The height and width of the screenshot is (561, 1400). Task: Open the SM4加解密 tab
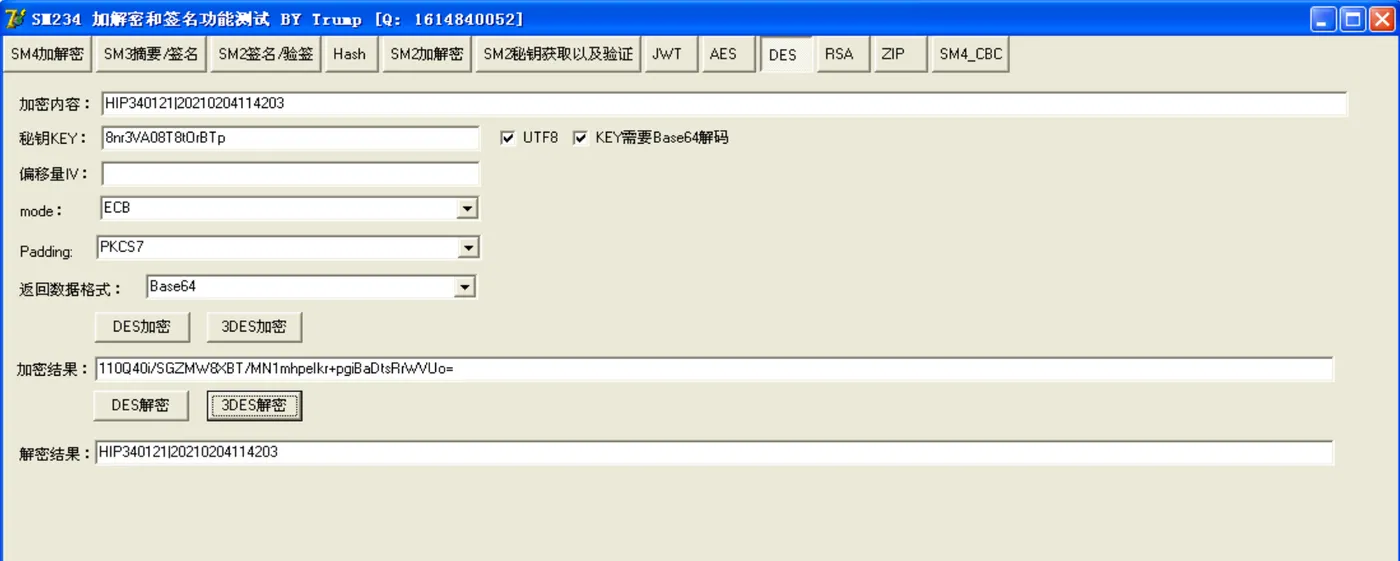pyautogui.click(x=47, y=55)
